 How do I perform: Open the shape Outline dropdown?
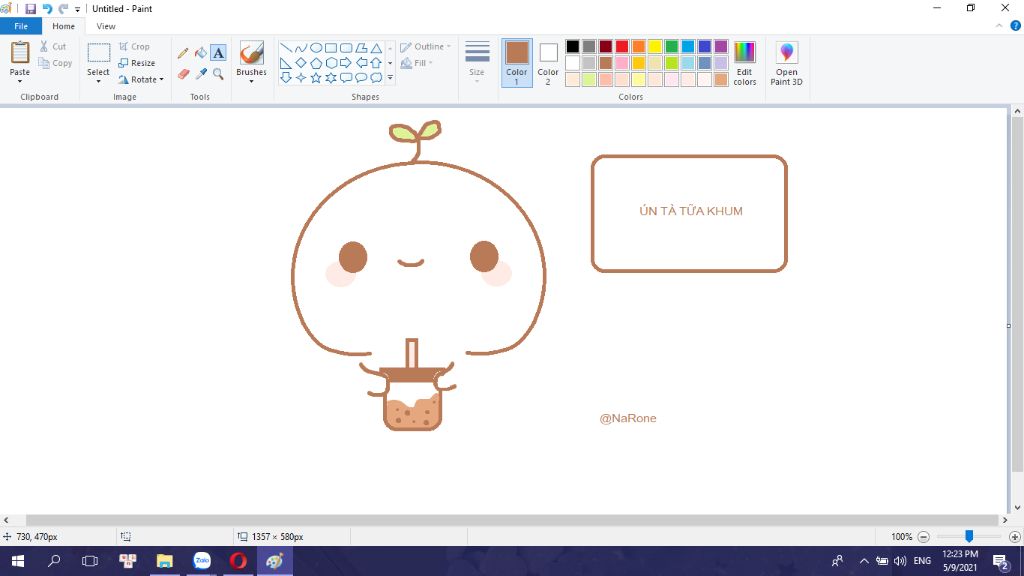426,46
